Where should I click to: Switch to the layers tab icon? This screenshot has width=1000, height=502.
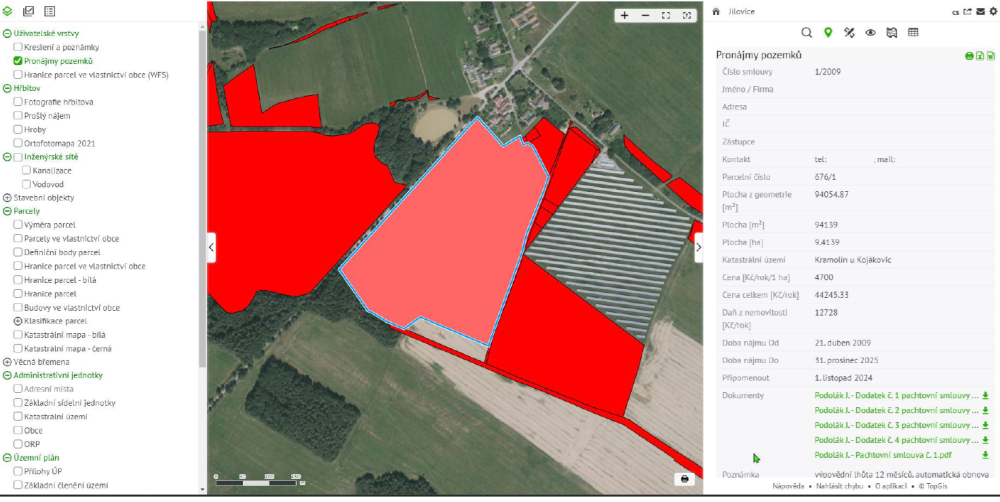click(x=8, y=11)
